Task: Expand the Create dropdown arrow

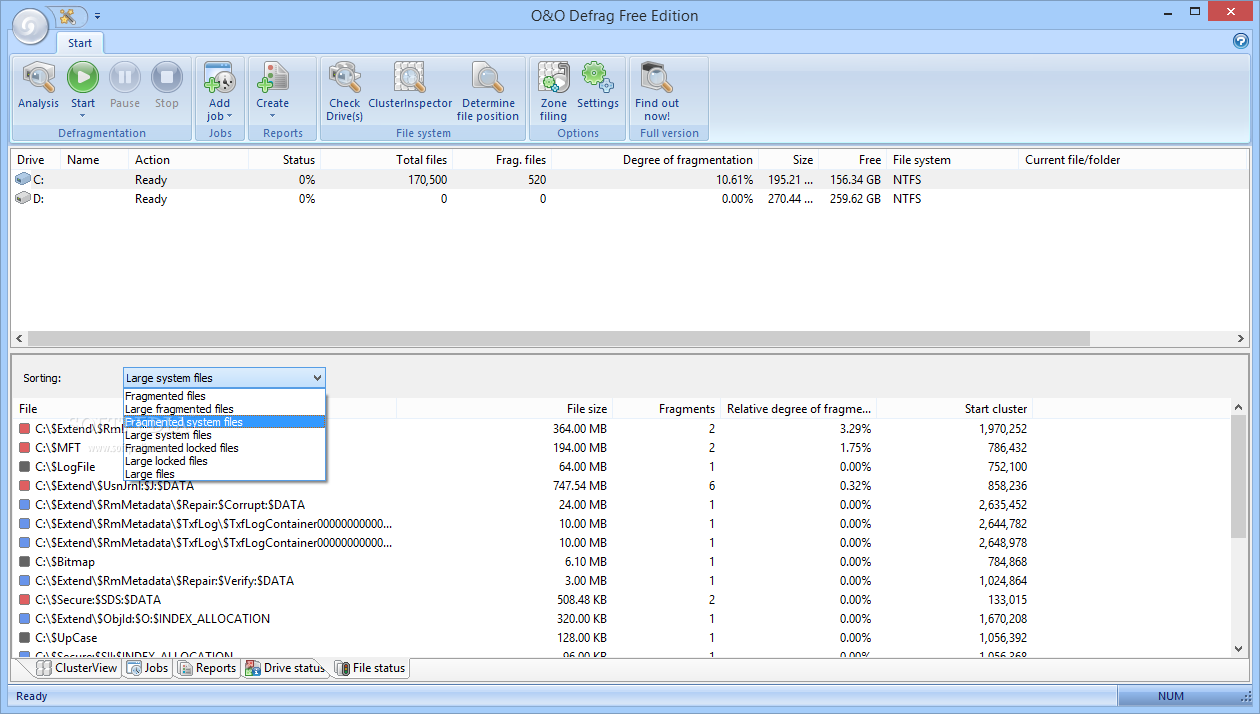Action: [x=272, y=116]
